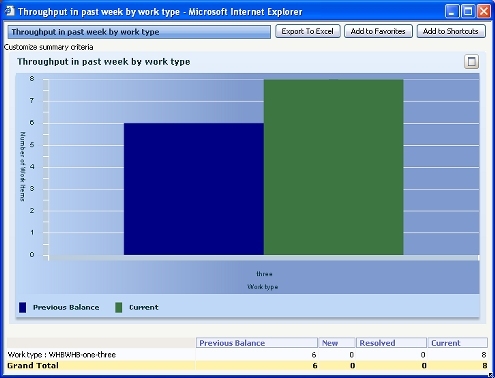Maximize the chart using the square icon

[x=471, y=62]
